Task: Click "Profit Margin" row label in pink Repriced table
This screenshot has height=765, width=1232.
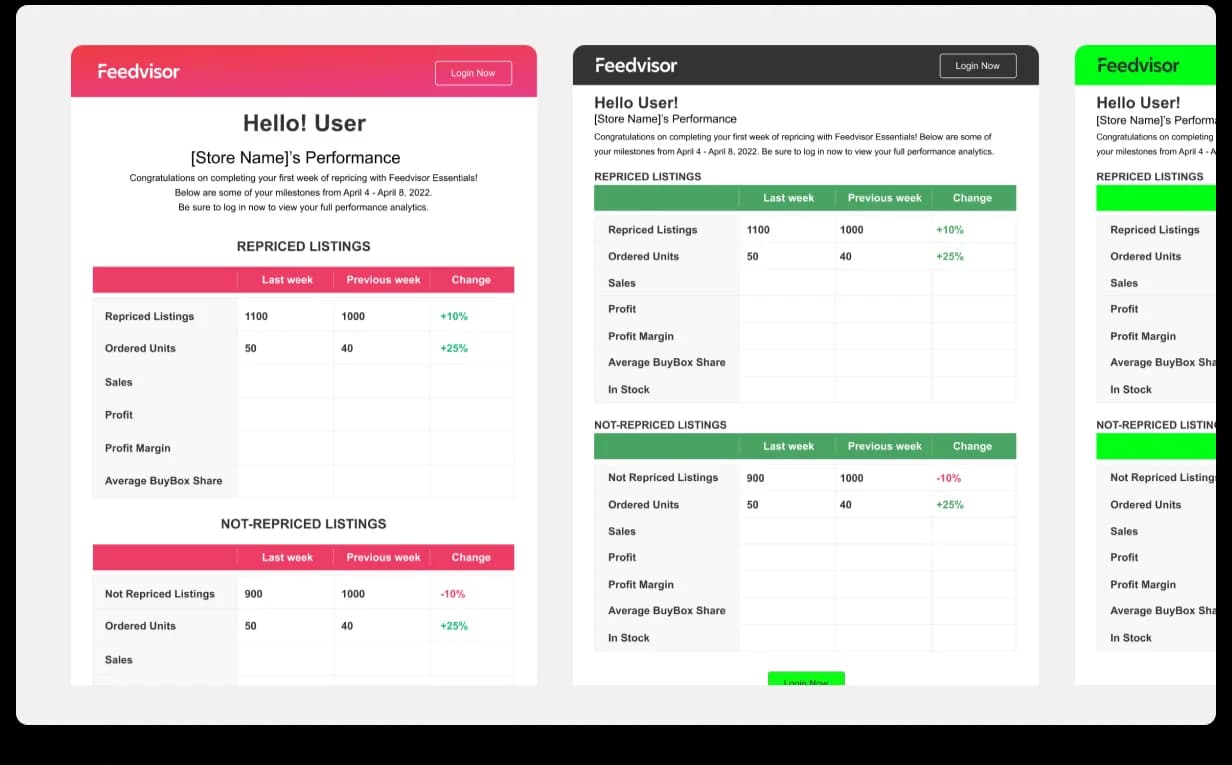Action: [x=138, y=448]
